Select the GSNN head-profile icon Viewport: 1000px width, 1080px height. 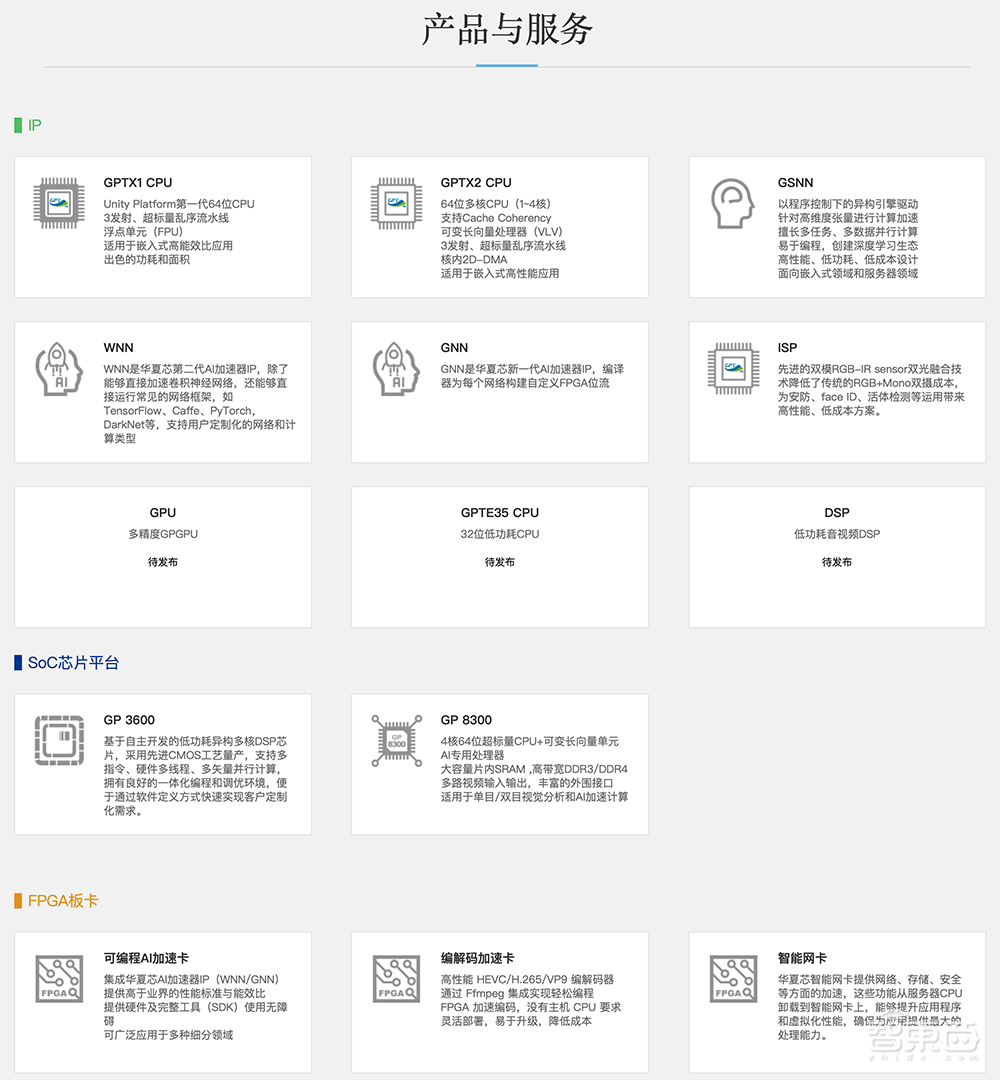733,204
